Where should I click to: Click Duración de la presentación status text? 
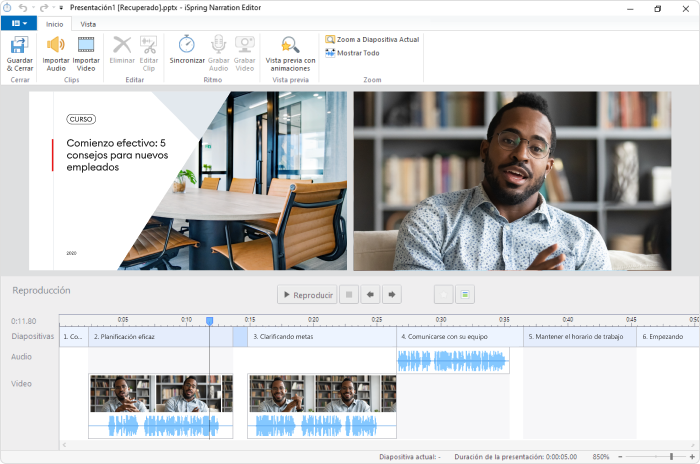[x=516, y=457]
